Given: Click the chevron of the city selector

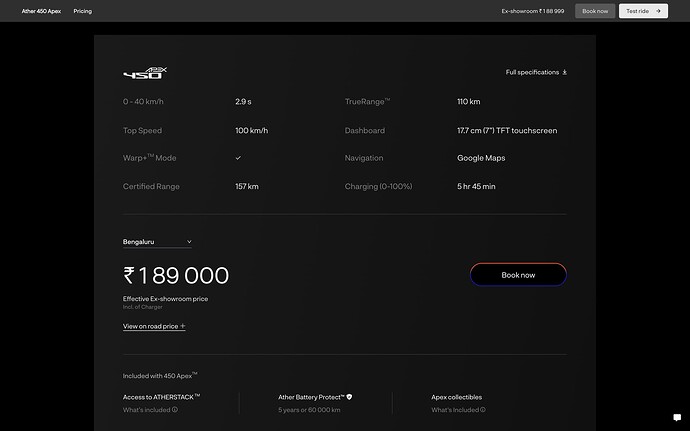Looking at the screenshot, I should coord(189,242).
